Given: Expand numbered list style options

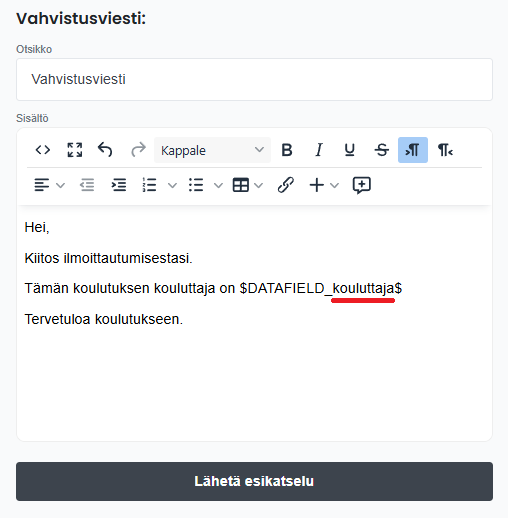Looking at the screenshot, I should point(172,185).
